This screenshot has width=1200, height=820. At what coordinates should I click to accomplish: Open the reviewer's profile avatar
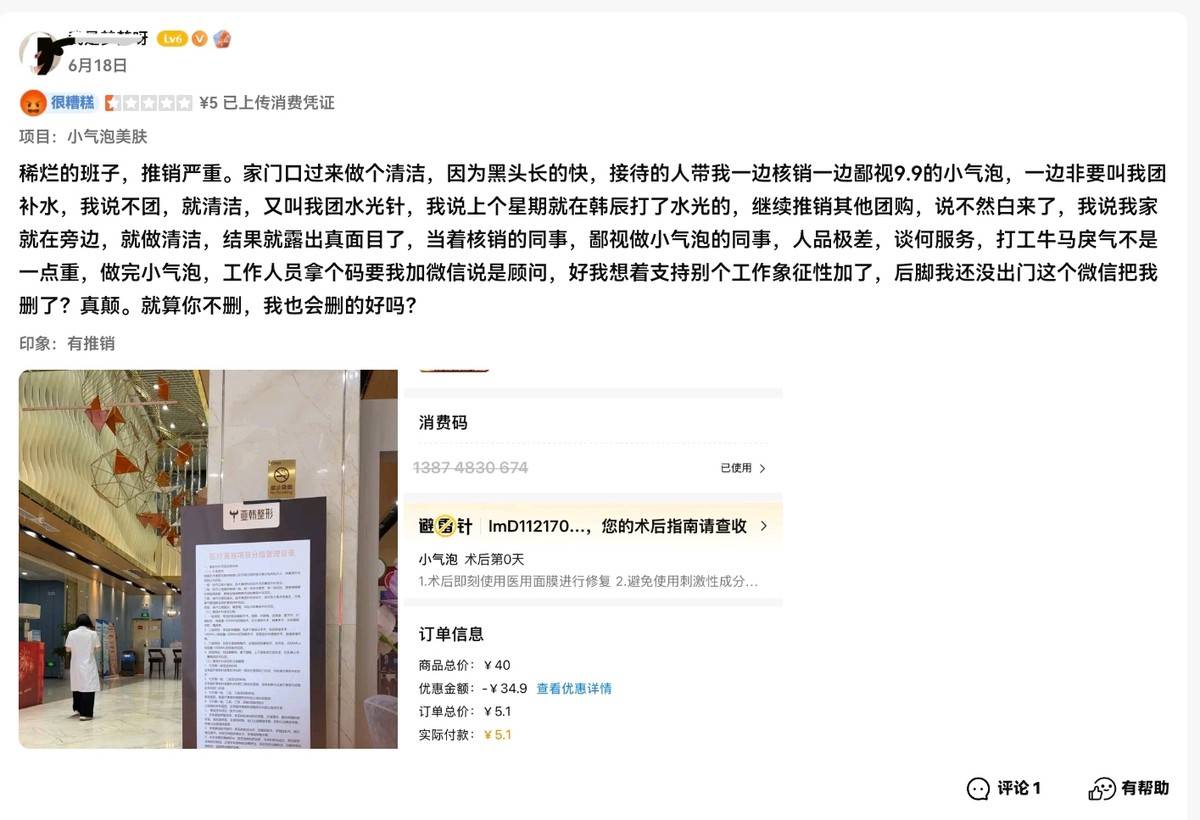(x=41, y=52)
